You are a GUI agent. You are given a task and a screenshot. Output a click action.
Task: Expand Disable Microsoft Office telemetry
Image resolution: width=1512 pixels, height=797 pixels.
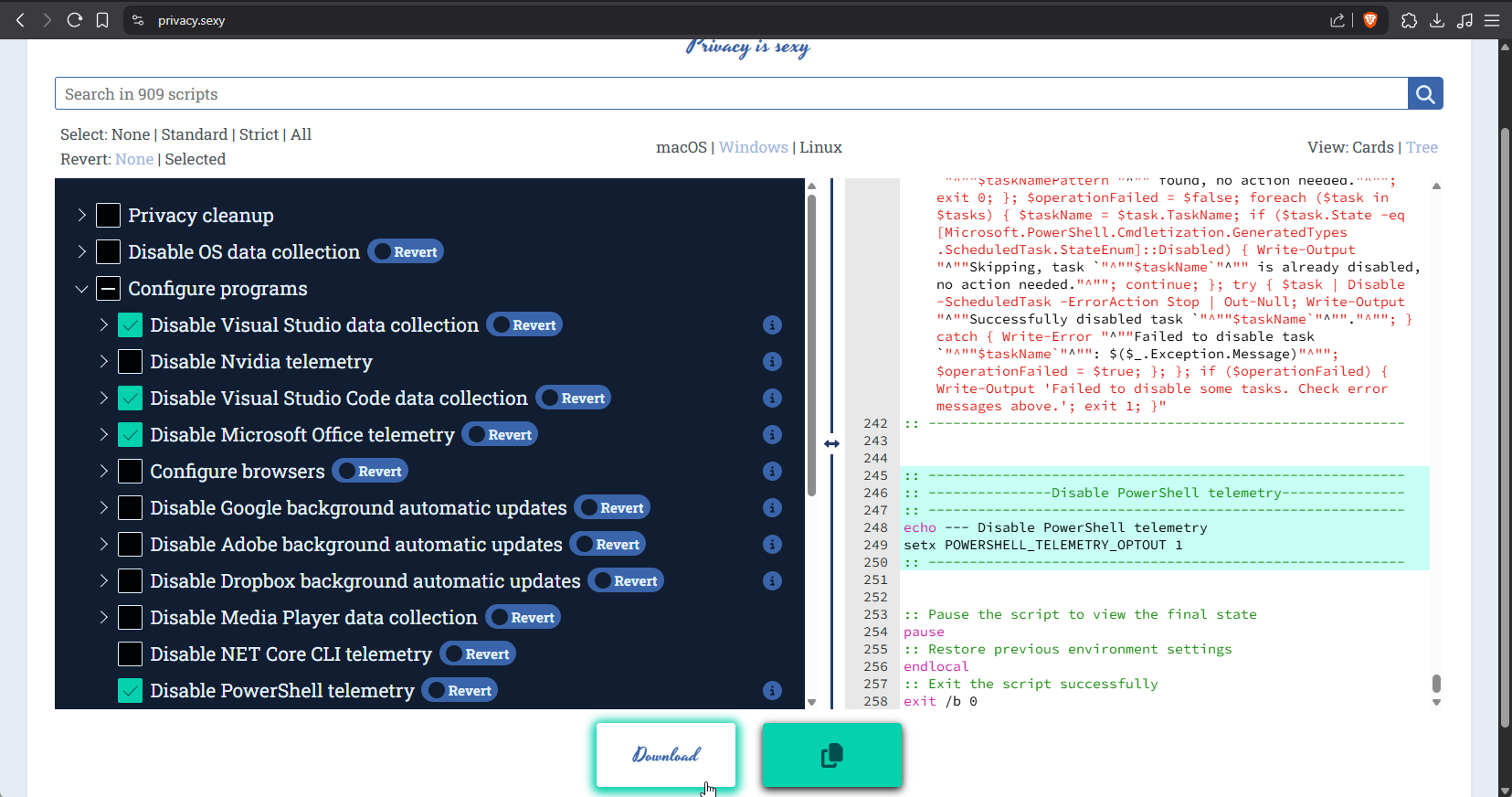[103, 435]
